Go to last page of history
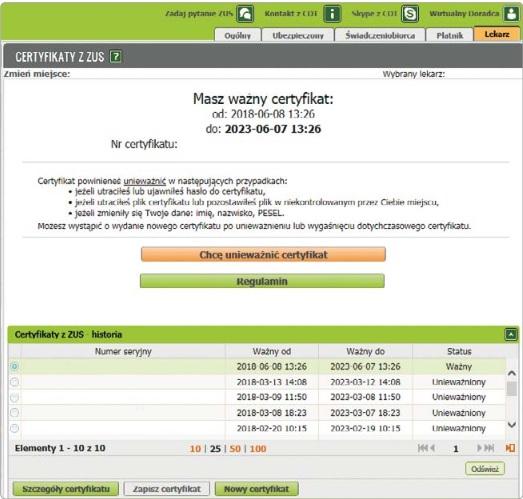Image resolution: width=523 pixels, height=499 pixels. click(x=489, y=448)
